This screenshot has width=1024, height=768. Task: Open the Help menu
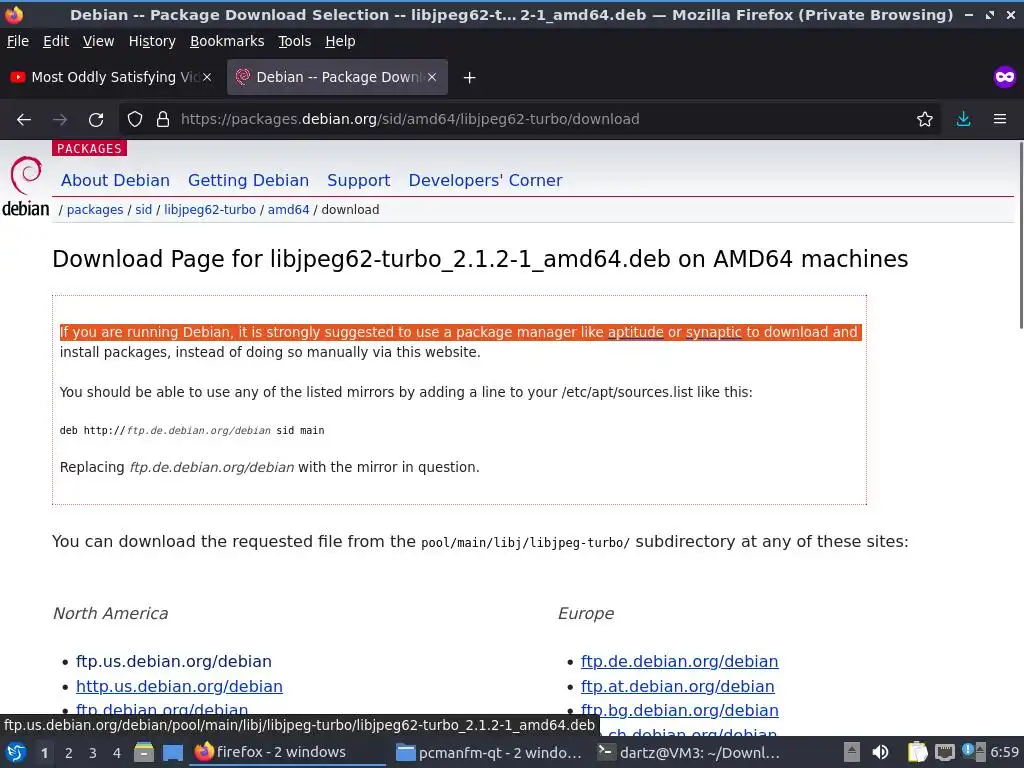coord(340,41)
